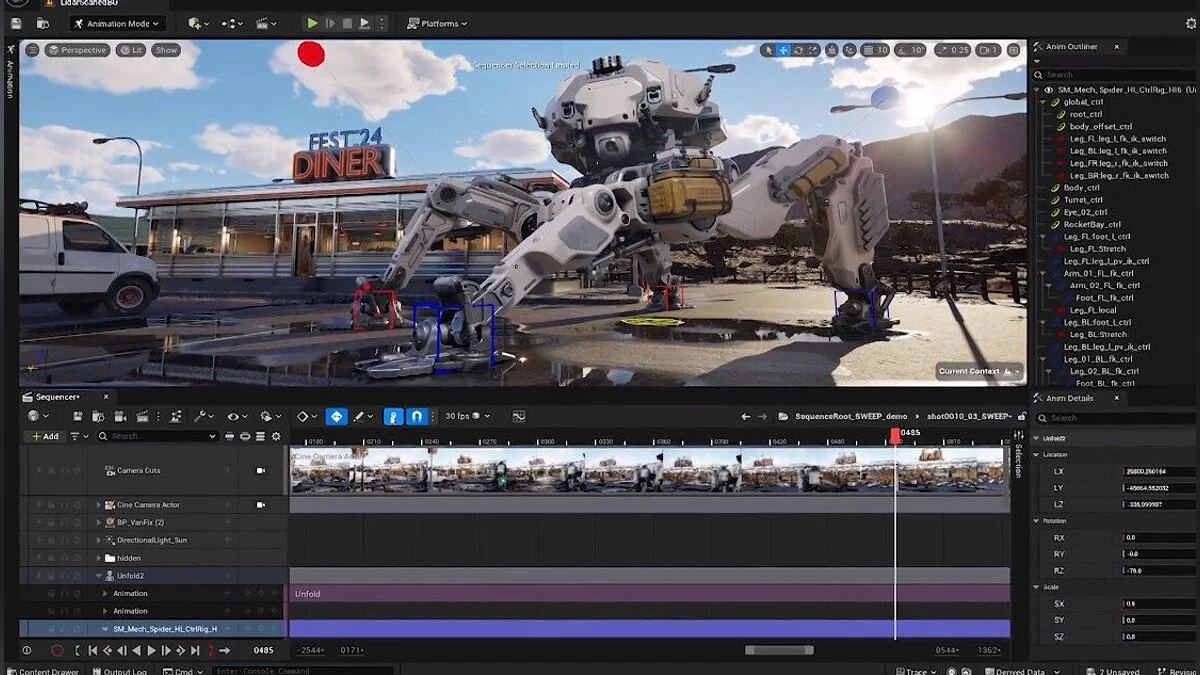This screenshot has height=675, width=1200.
Task: Click the Add track button in Sequencer
Action: (x=45, y=436)
